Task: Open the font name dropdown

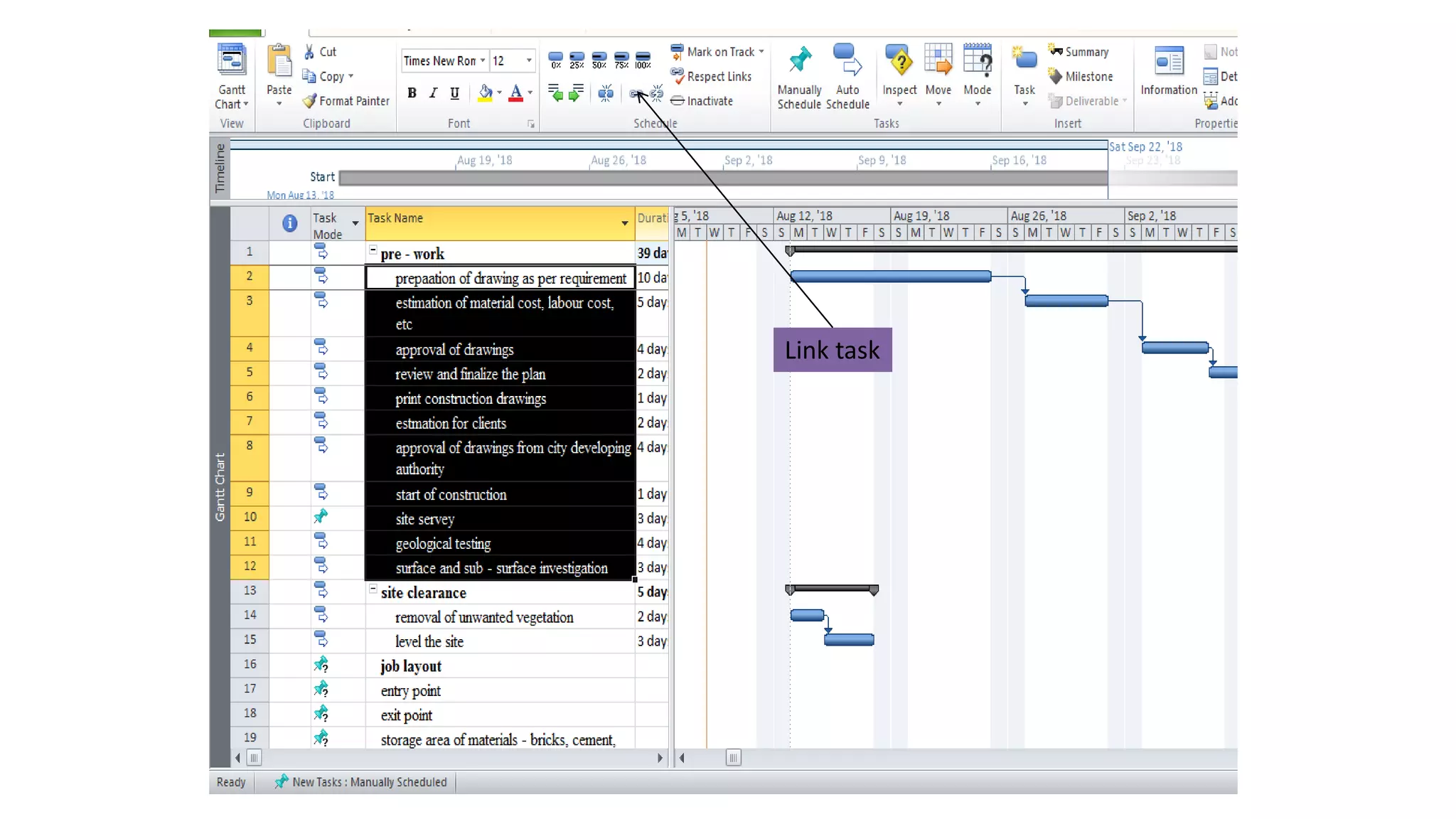Action: [483, 60]
